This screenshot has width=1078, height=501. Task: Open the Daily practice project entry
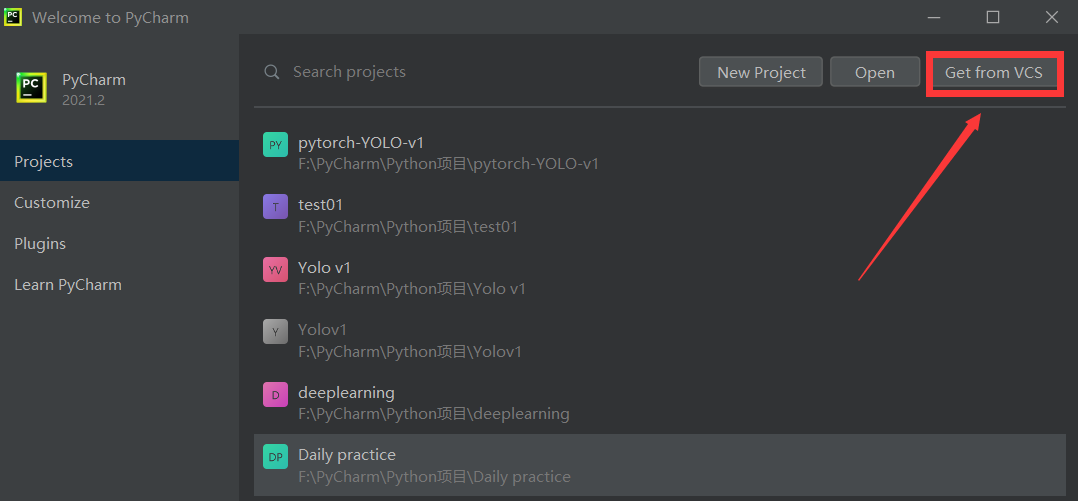point(660,465)
